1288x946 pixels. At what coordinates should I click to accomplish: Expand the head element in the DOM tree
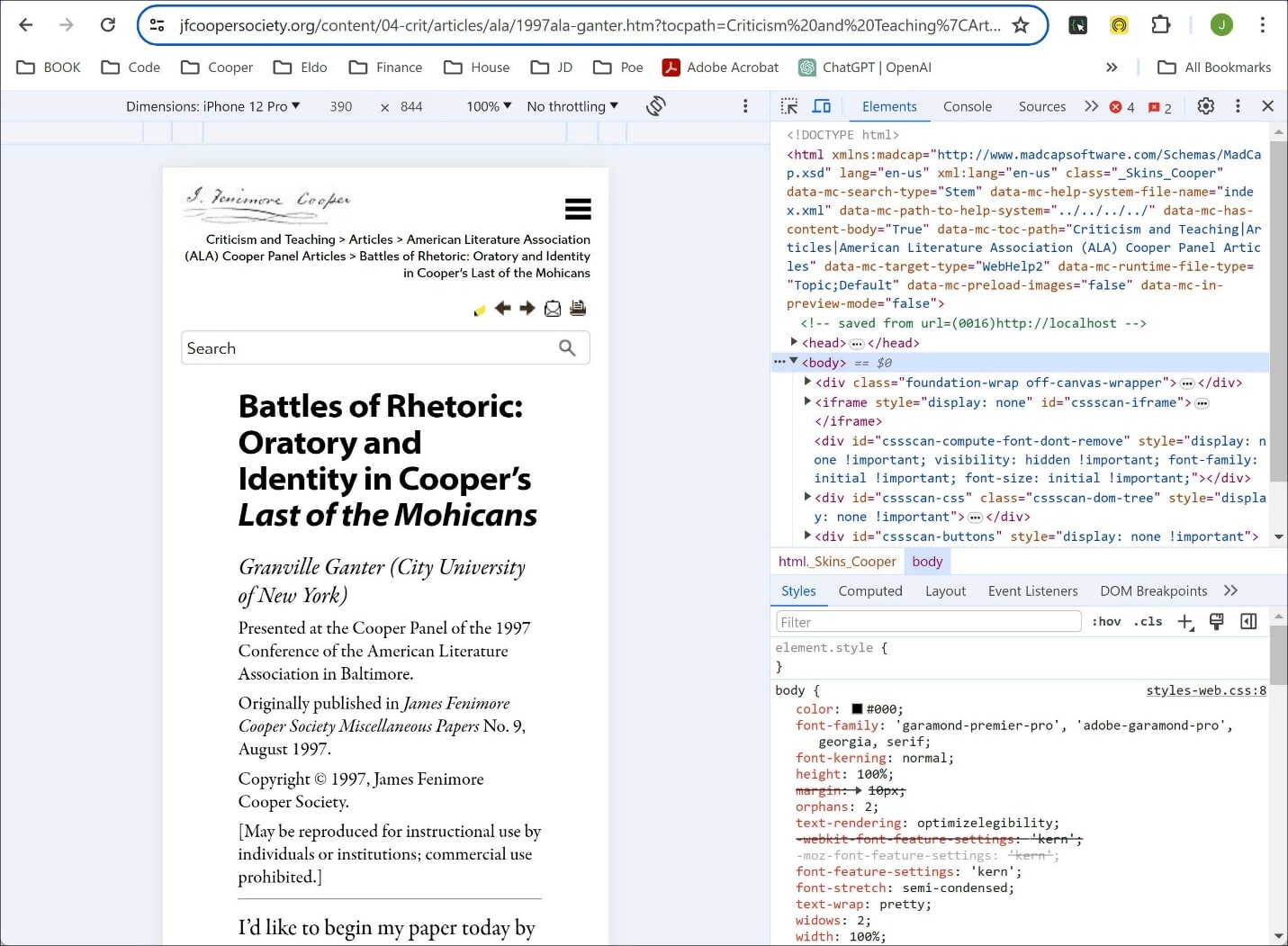[x=793, y=342]
